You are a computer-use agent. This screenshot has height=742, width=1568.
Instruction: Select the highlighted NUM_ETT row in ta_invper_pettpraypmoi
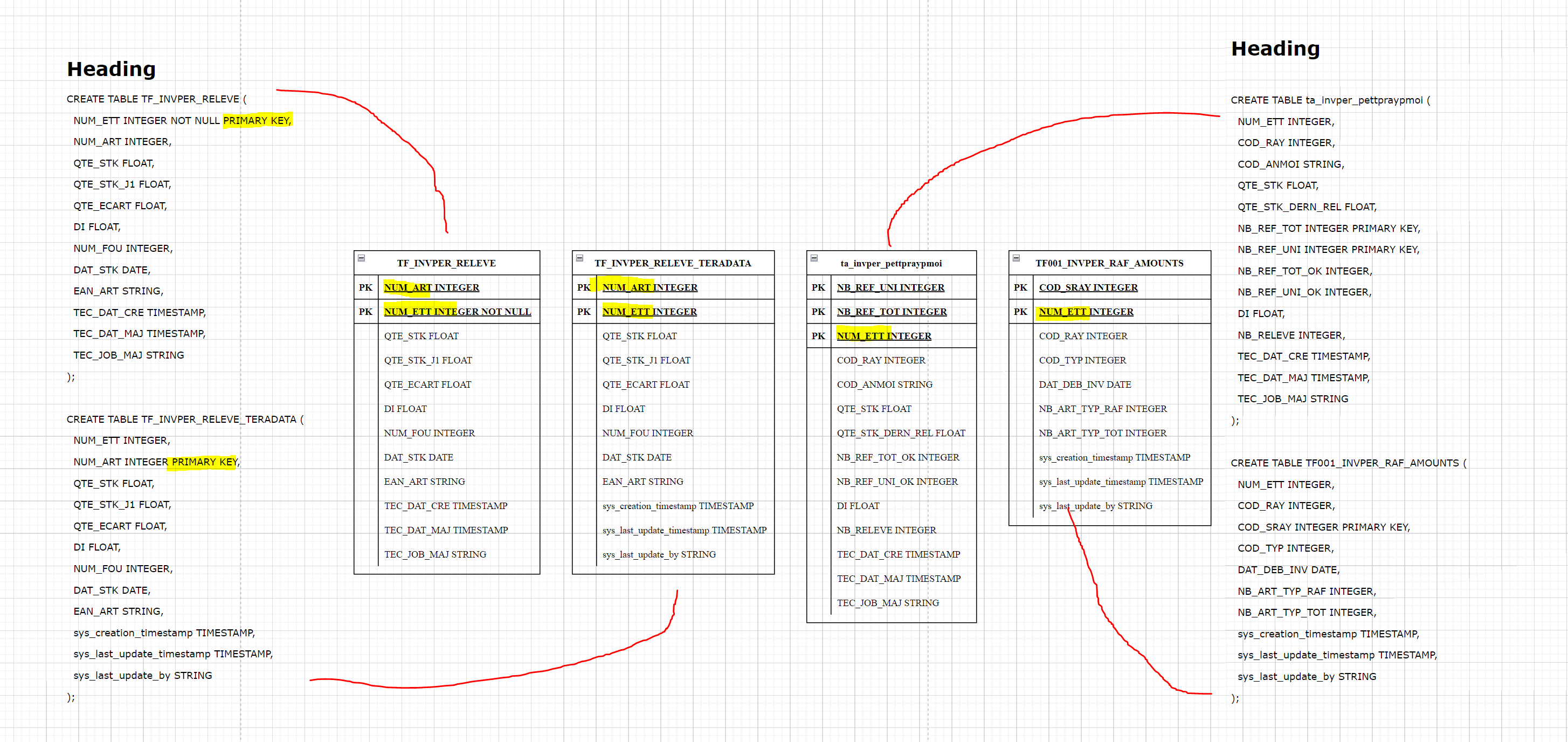[884, 335]
